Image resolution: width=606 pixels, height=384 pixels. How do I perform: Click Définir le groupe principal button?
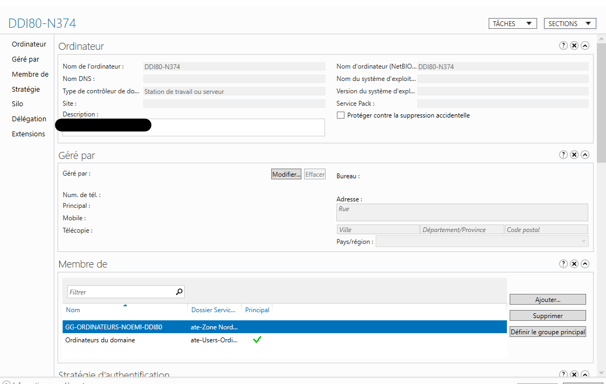click(548, 332)
